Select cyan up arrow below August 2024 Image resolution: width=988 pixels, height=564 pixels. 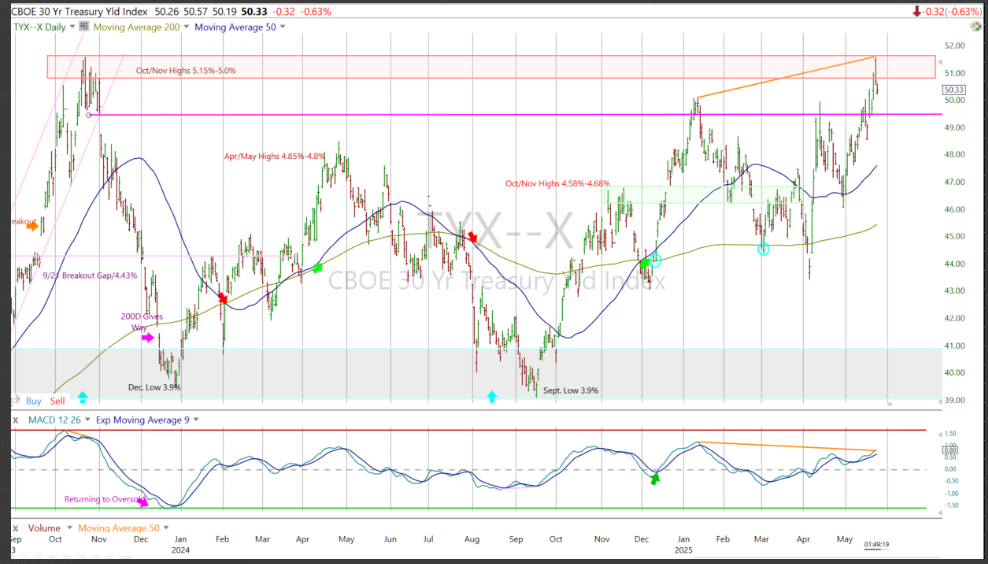pyautogui.click(x=491, y=396)
